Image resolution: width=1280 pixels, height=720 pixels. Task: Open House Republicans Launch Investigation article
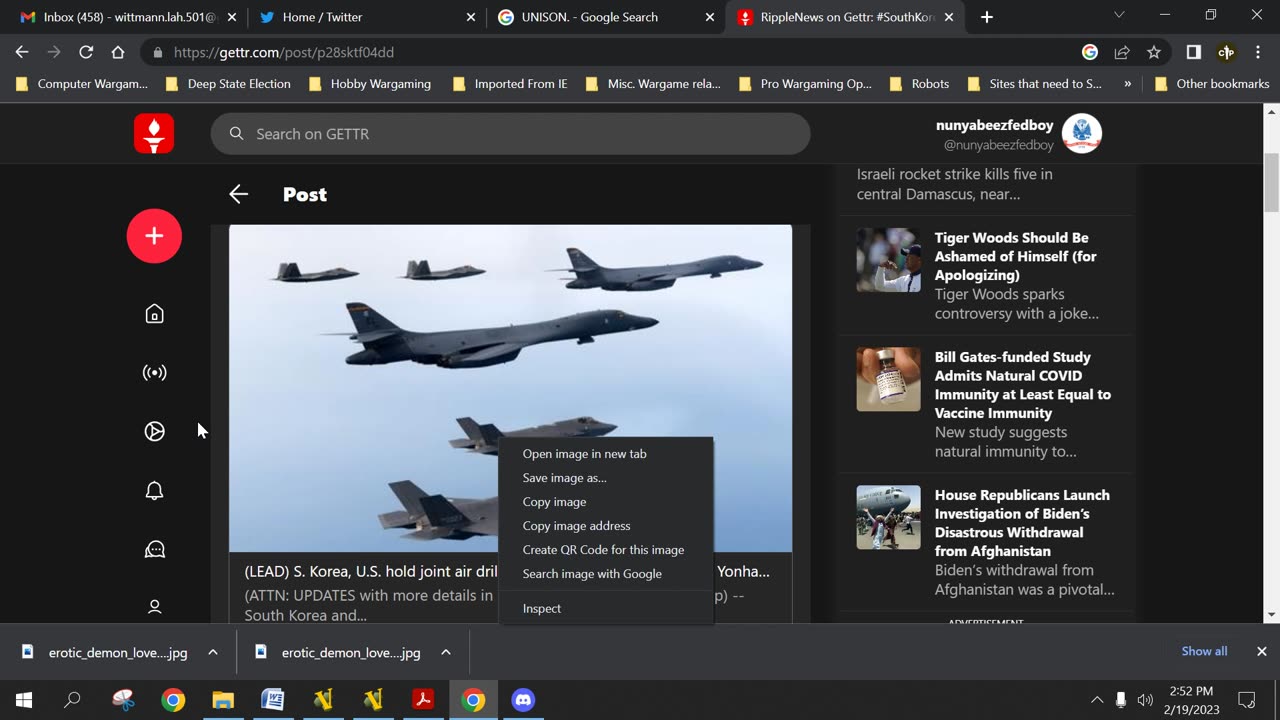(1022, 523)
